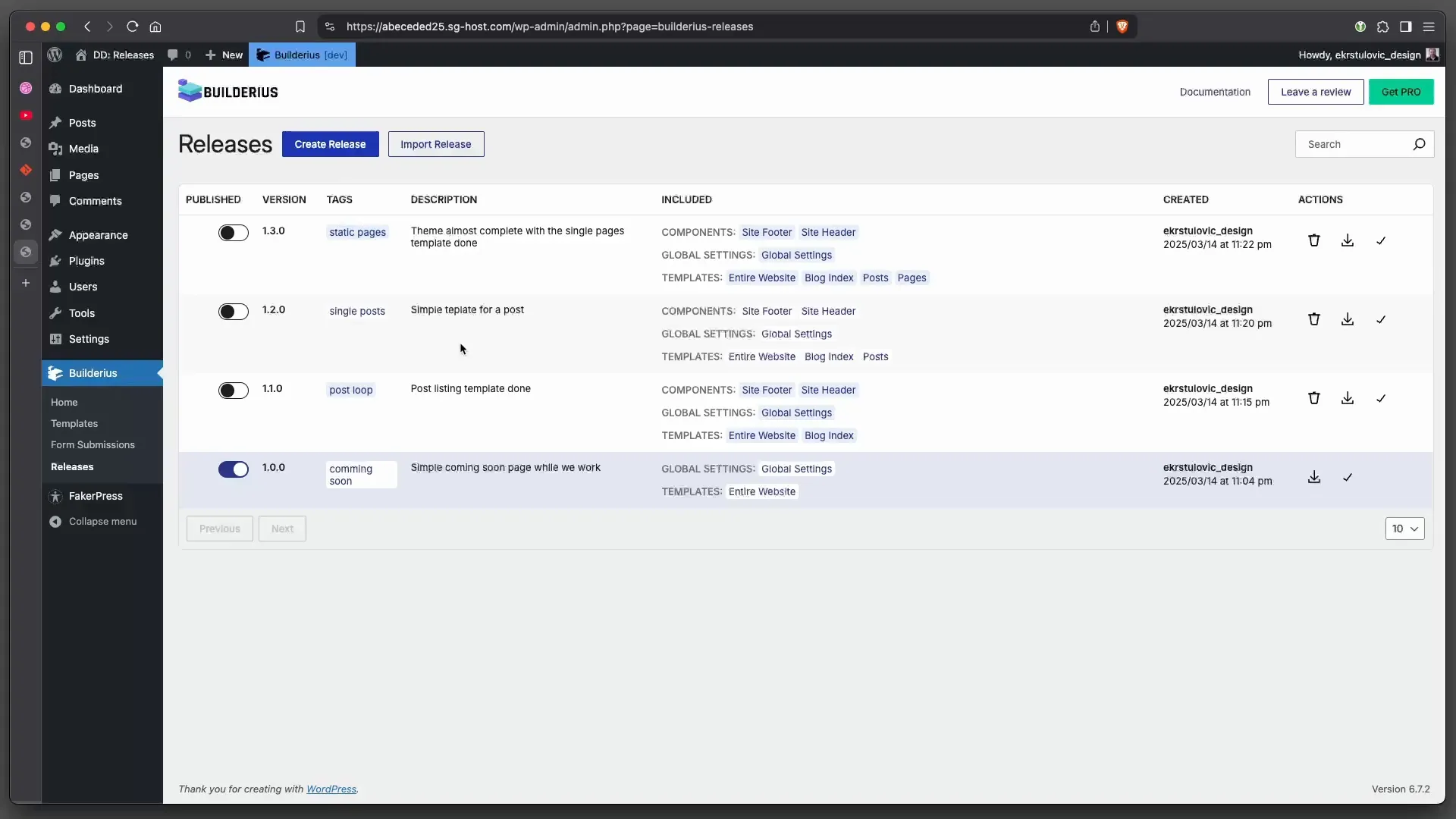The height and width of the screenshot is (819, 1456).
Task: Reload the page with refresh icon
Action: point(133,27)
